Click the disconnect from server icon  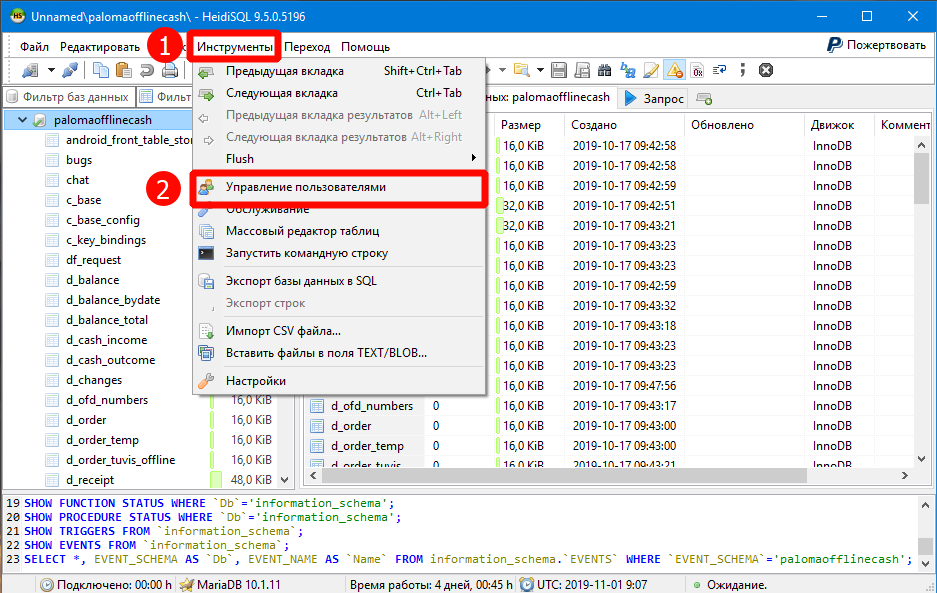point(69,70)
